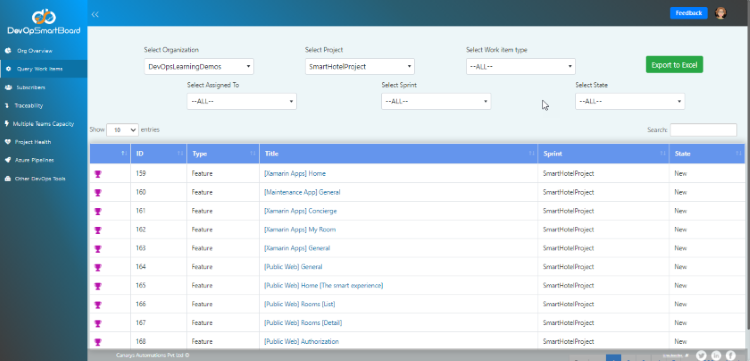Open the Select Organization dropdown
The width and height of the screenshot is (750, 361).
point(199,66)
